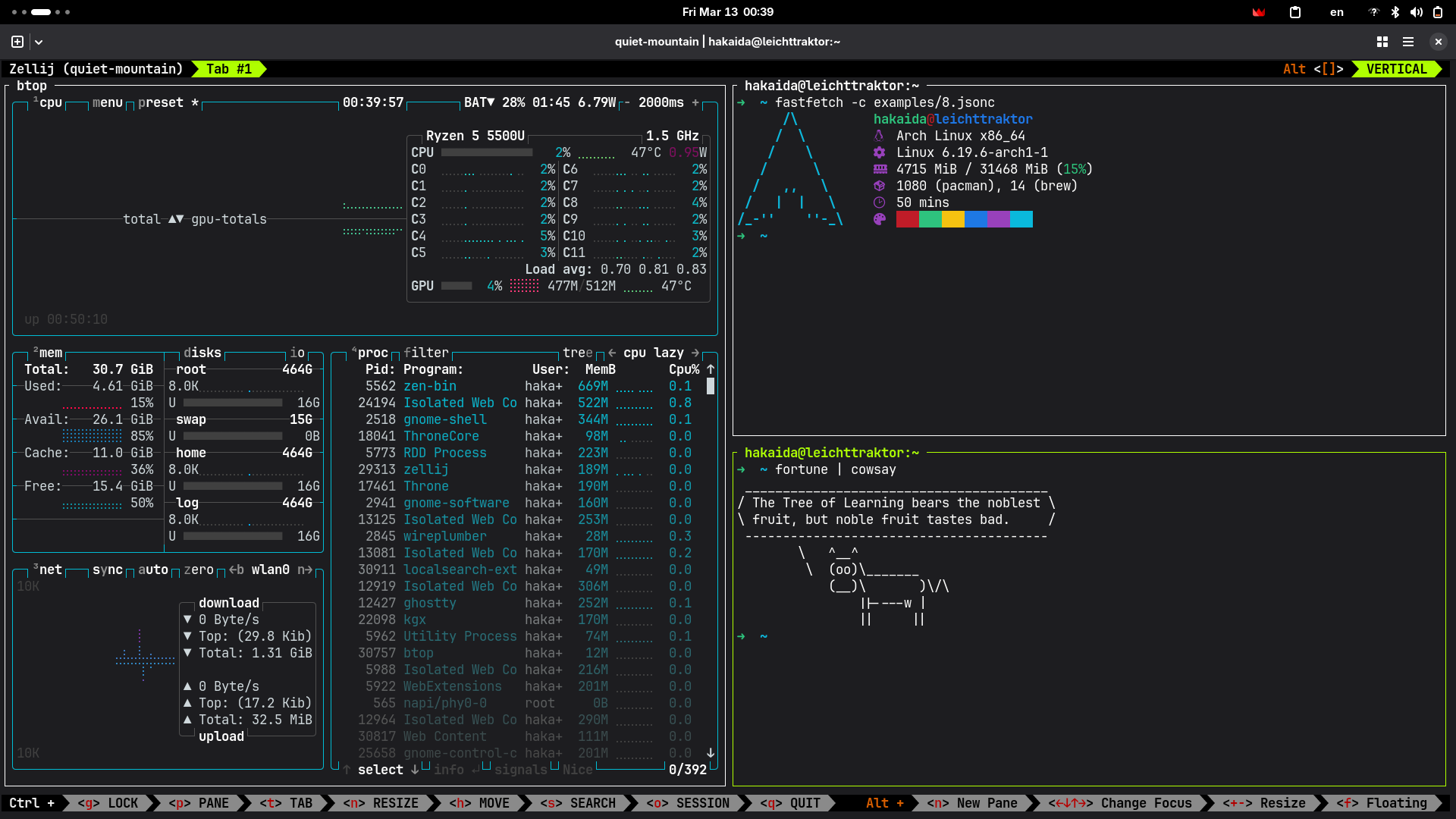
Task: Toggle lazy CPU sorting in proc box
Action: [x=669, y=353]
